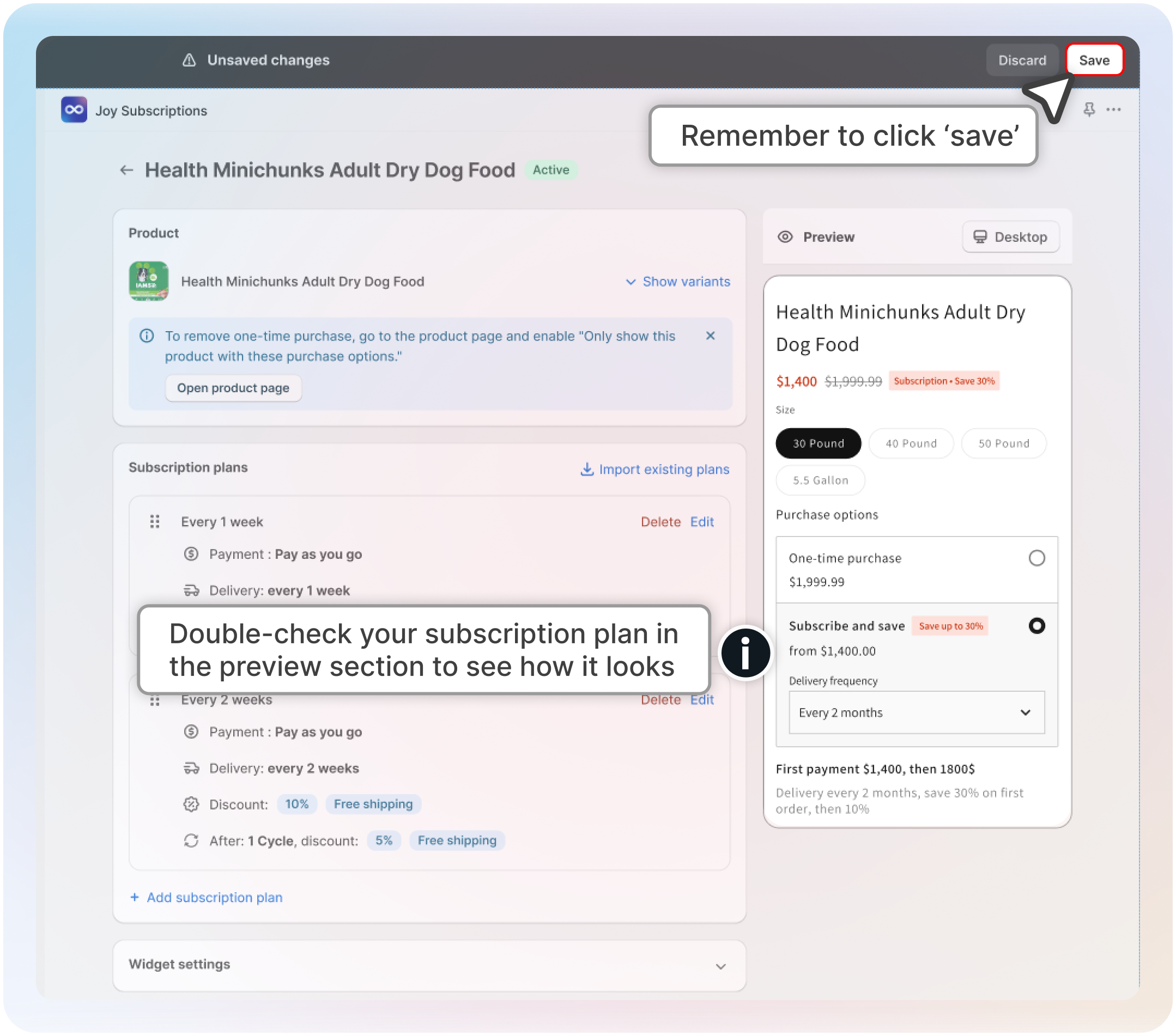Click the Free shipping tag beside 10%
Image resolution: width=1176 pixels, height=1036 pixels.
[373, 804]
